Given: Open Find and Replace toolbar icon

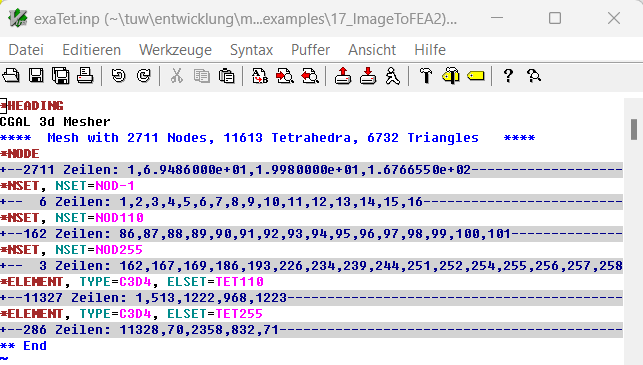Looking at the screenshot, I should coord(260,76).
